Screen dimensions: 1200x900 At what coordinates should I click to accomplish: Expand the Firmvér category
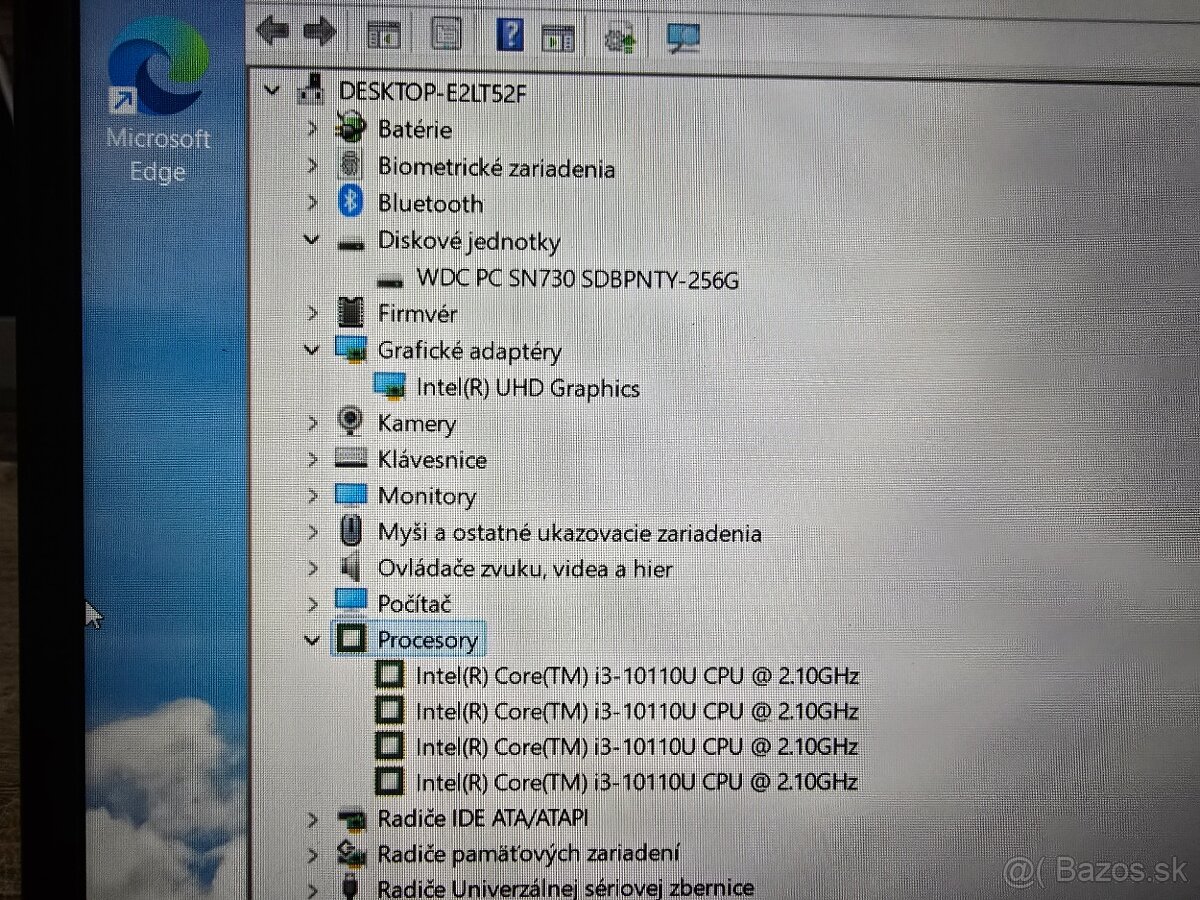312,313
